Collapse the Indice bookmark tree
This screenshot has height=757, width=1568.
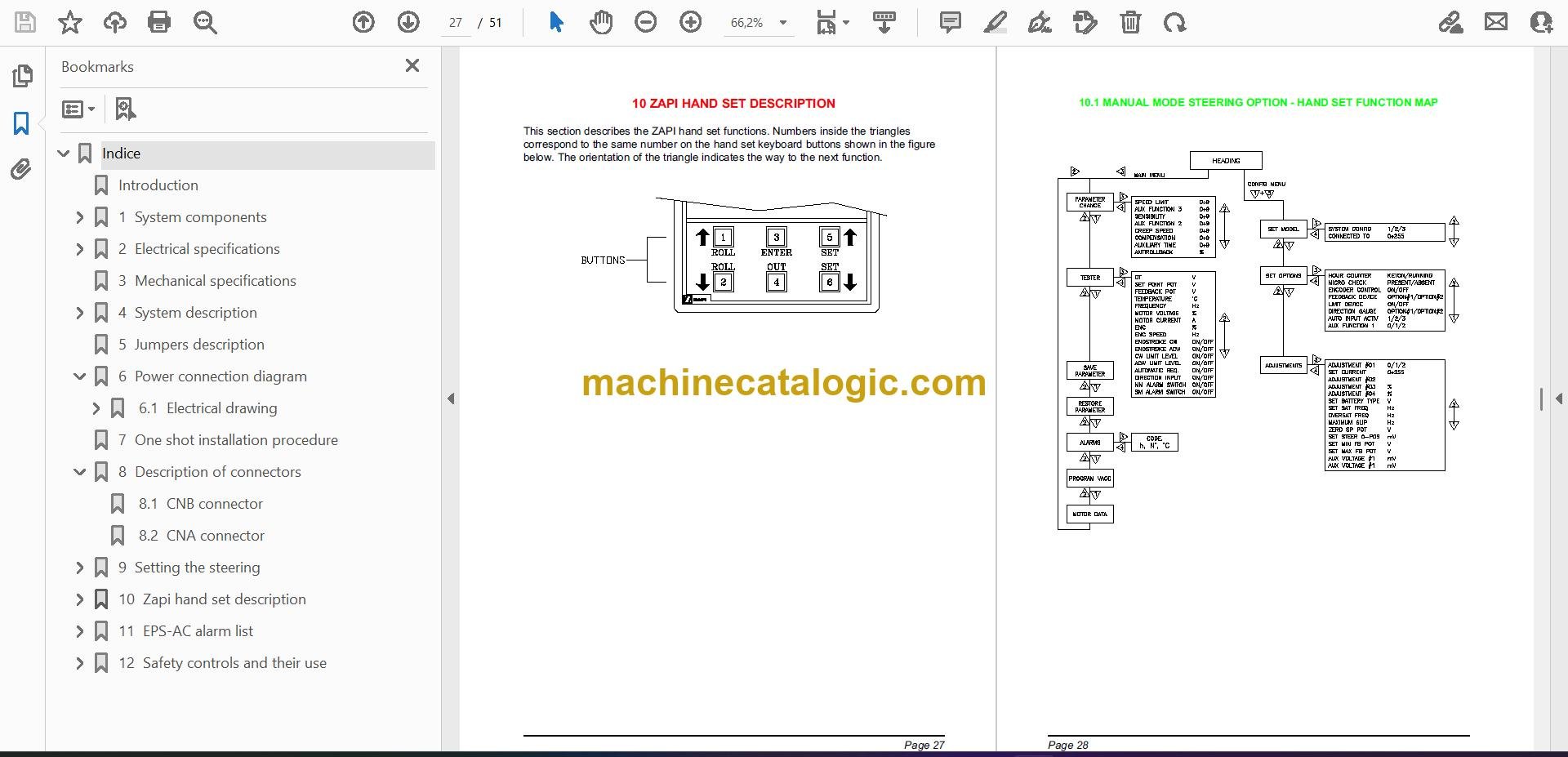(x=64, y=154)
